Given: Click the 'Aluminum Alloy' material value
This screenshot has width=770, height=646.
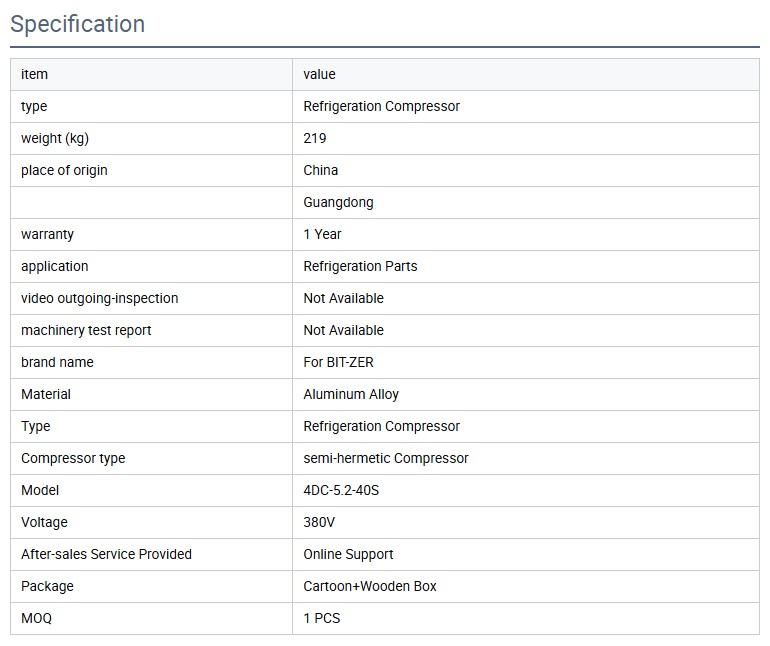Looking at the screenshot, I should point(351,394).
